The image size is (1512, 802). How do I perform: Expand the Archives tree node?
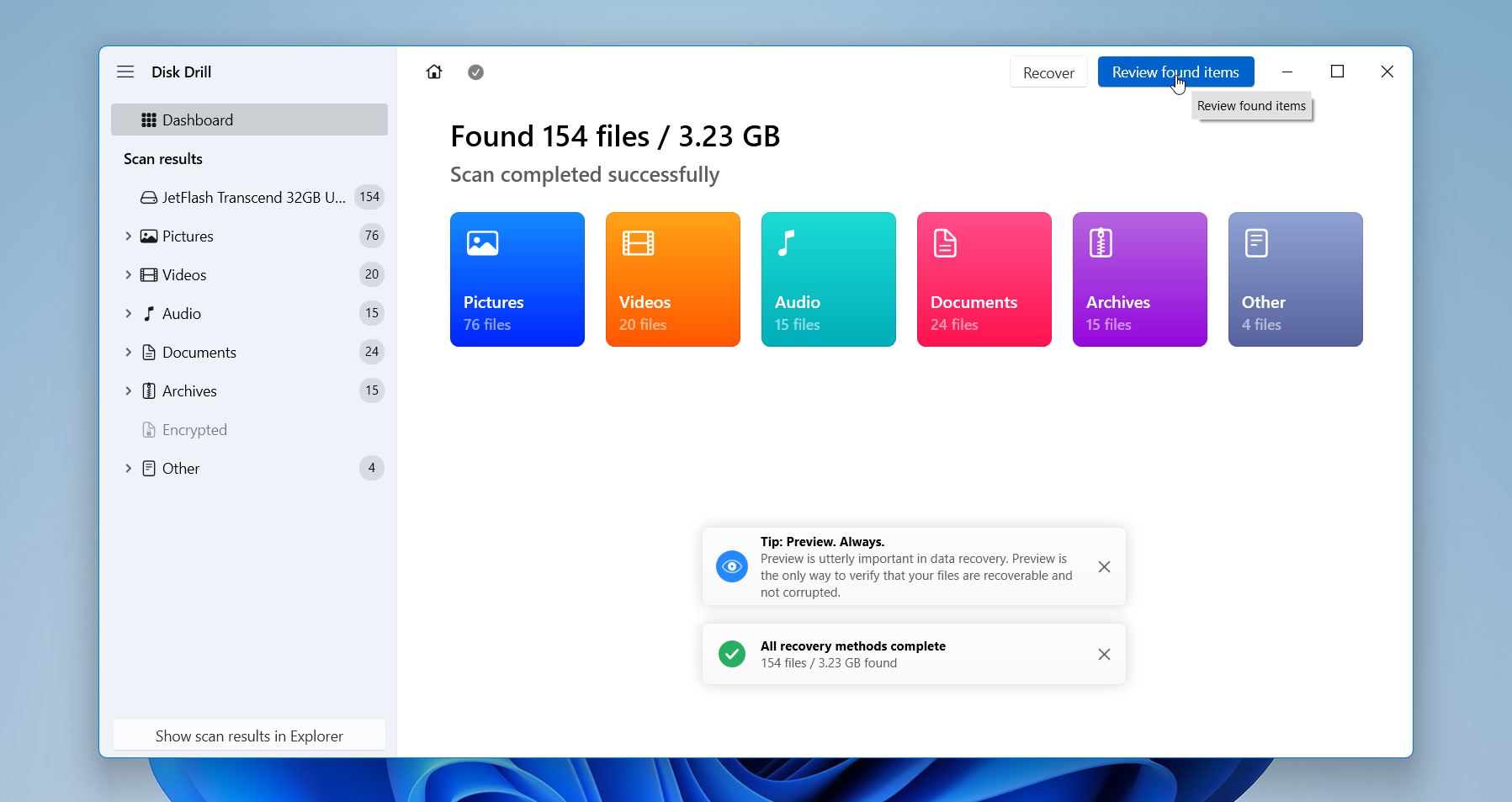click(x=128, y=391)
